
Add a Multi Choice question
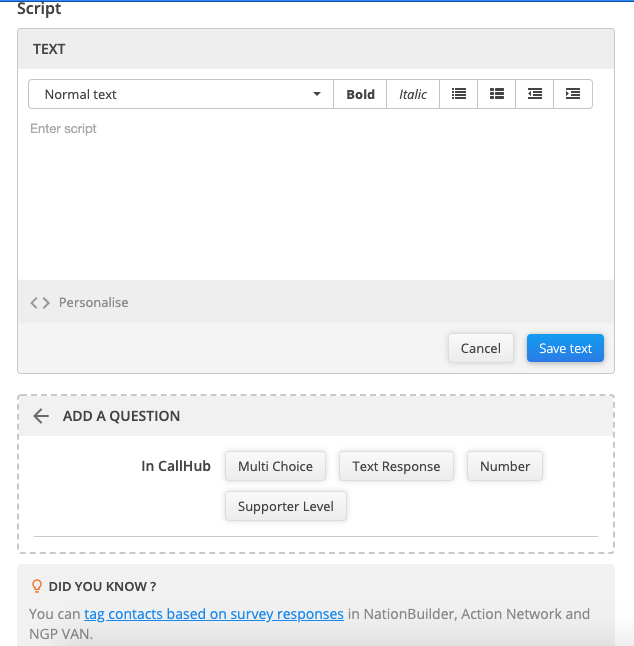tap(275, 466)
